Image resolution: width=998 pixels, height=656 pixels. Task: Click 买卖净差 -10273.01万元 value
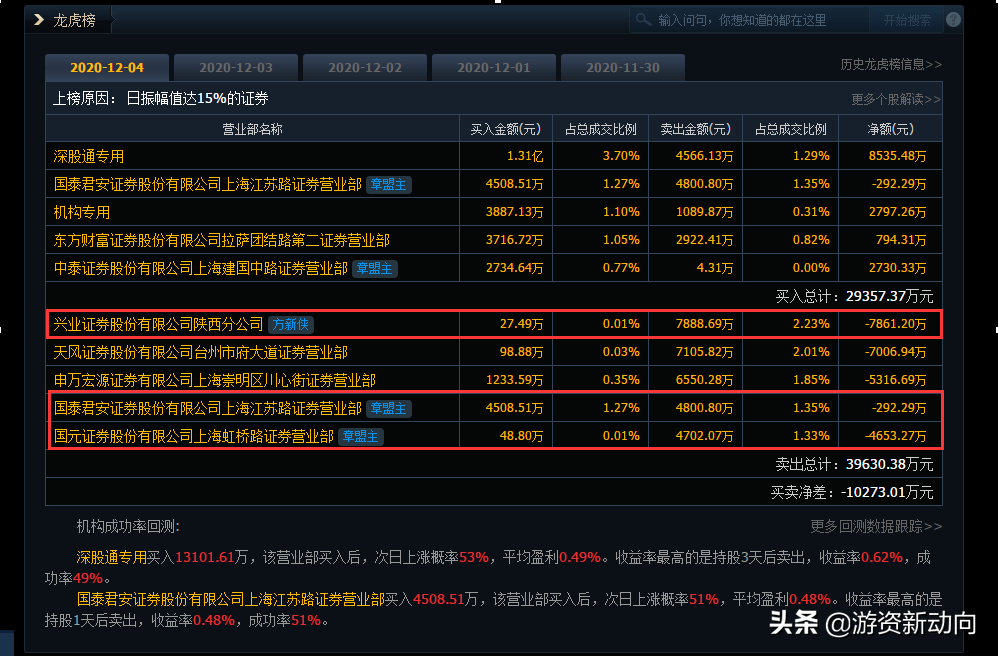pyautogui.click(x=852, y=492)
